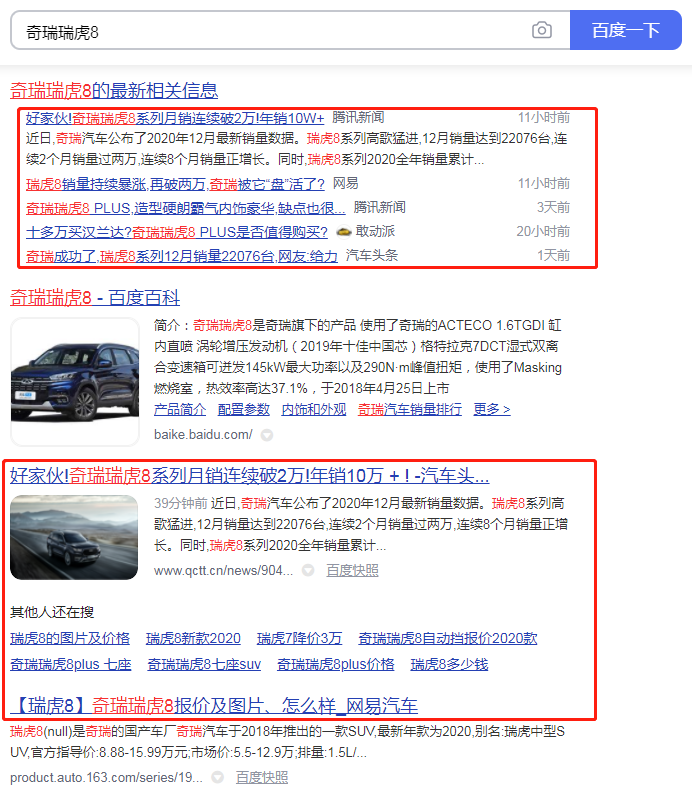Open 产品简介 baike sublink
The height and width of the screenshot is (788, 692).
tap(180, 410)
